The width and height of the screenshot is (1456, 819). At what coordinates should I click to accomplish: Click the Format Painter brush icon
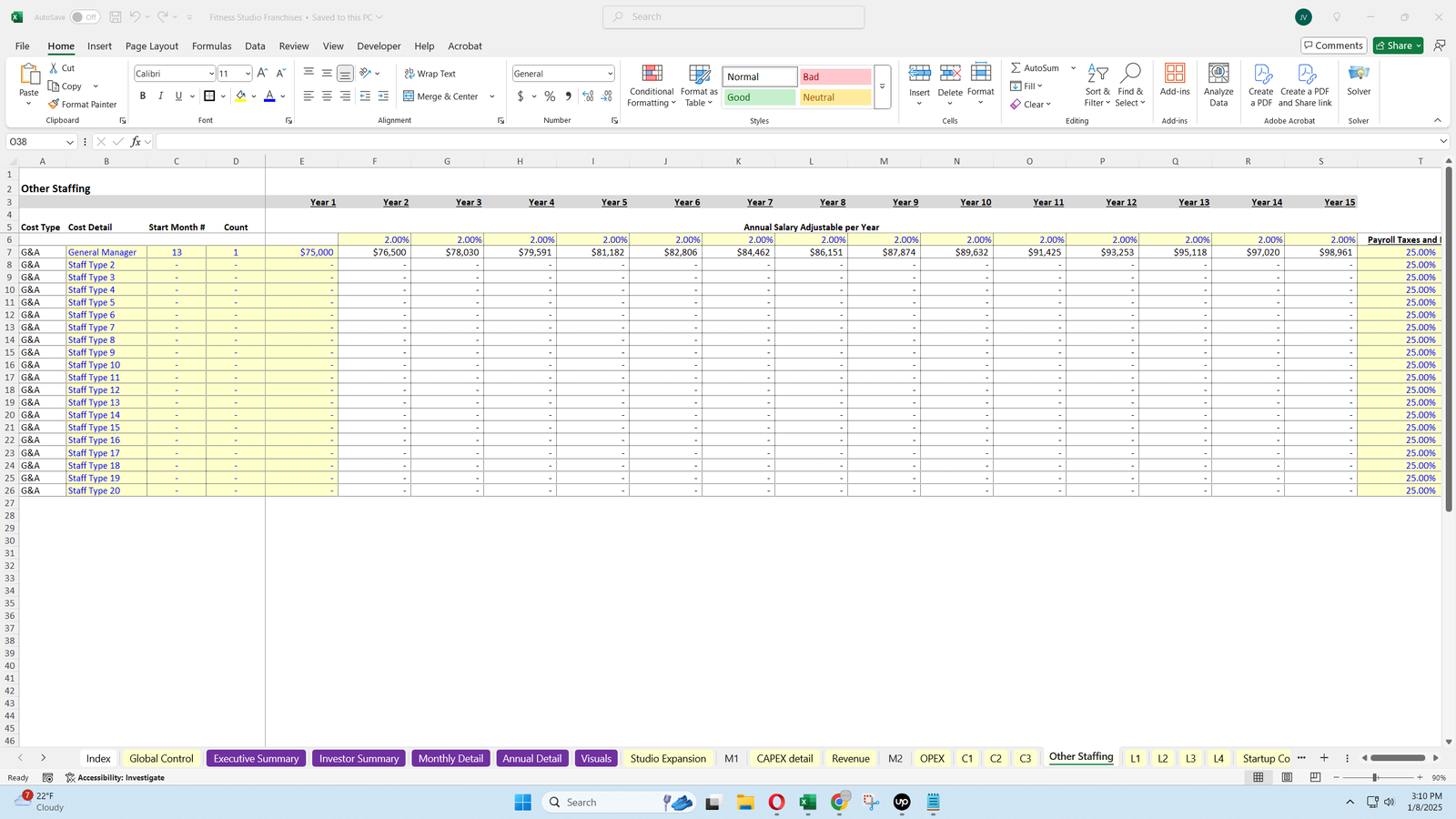click(54, 105)
